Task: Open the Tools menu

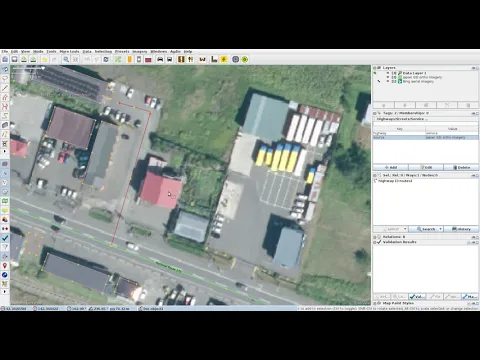Action: (51, 52)
